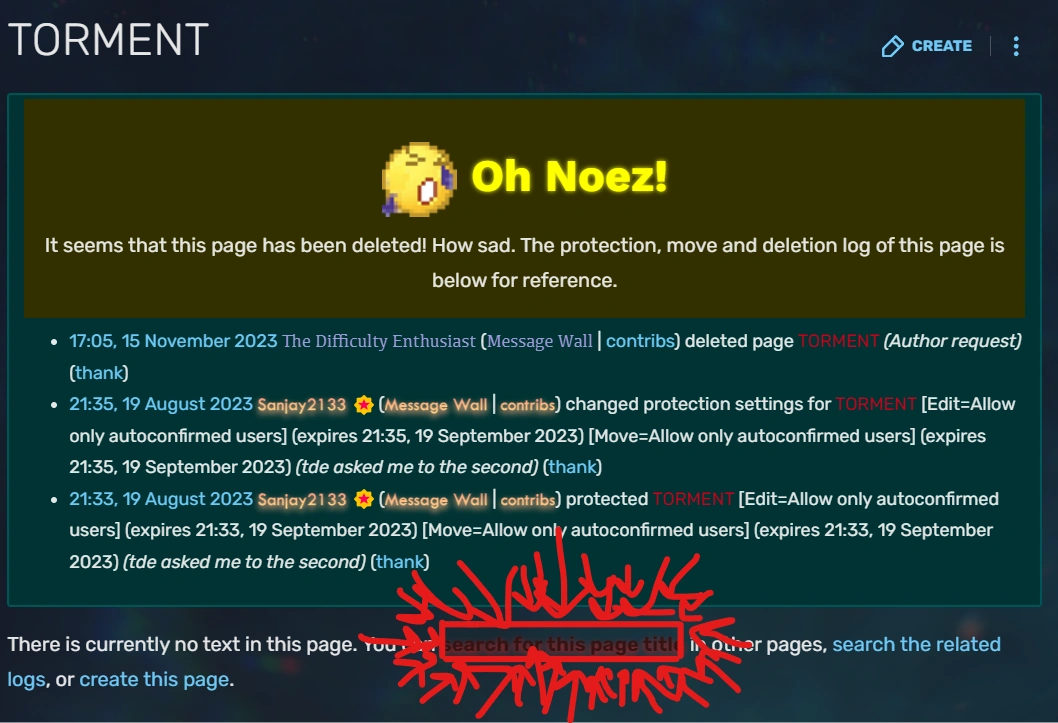Viewport: 1058px width, 723px height.
Task: Click the circled search for this page title link
Action: point(561,645)
